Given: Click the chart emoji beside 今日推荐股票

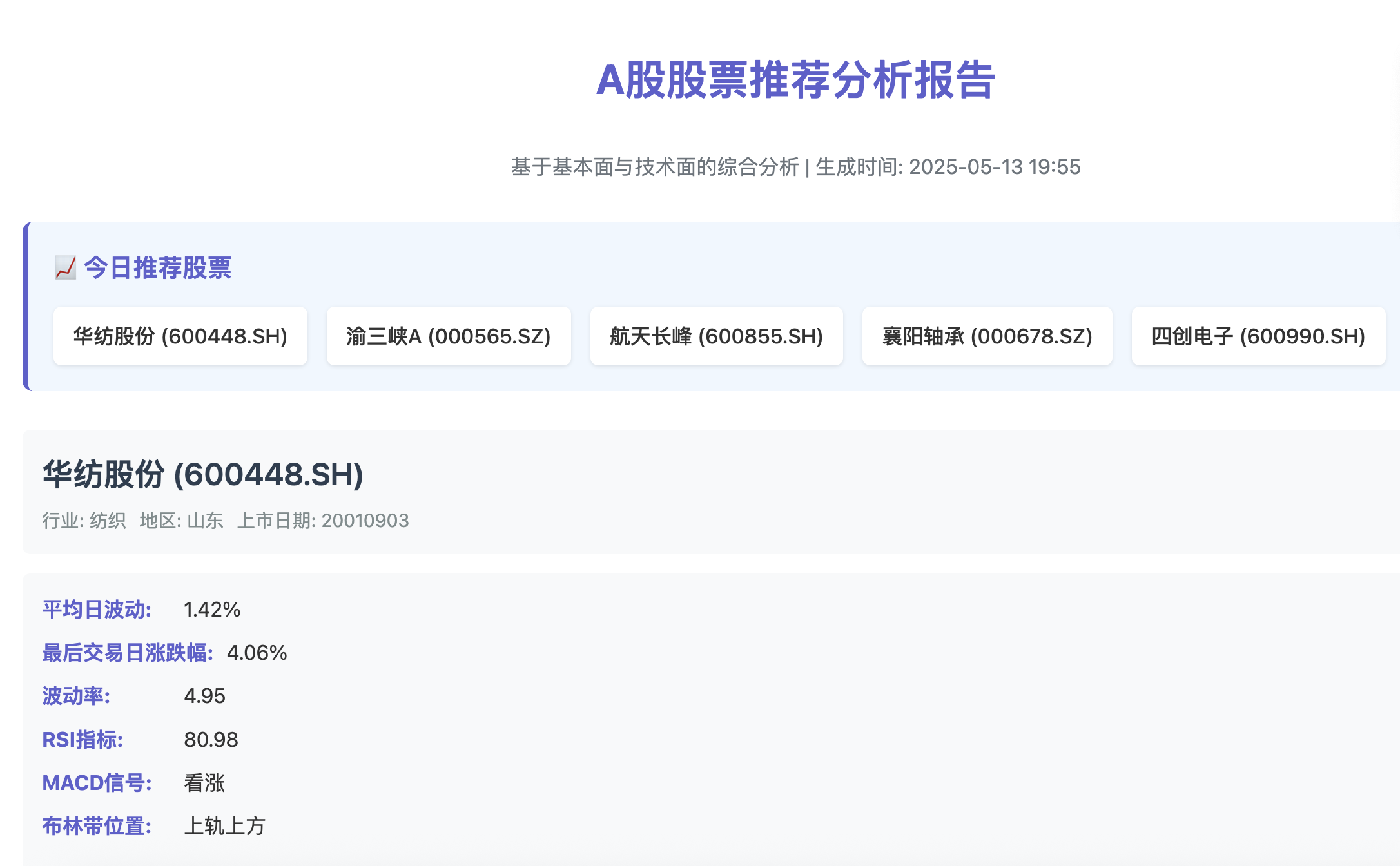Looking at the screenshot, I should tap(66, 268).
